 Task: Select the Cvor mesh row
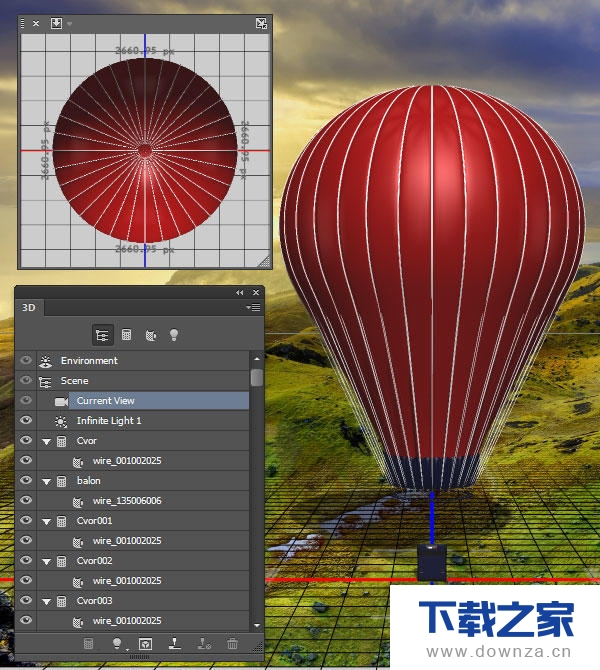[x=143, y=441]
